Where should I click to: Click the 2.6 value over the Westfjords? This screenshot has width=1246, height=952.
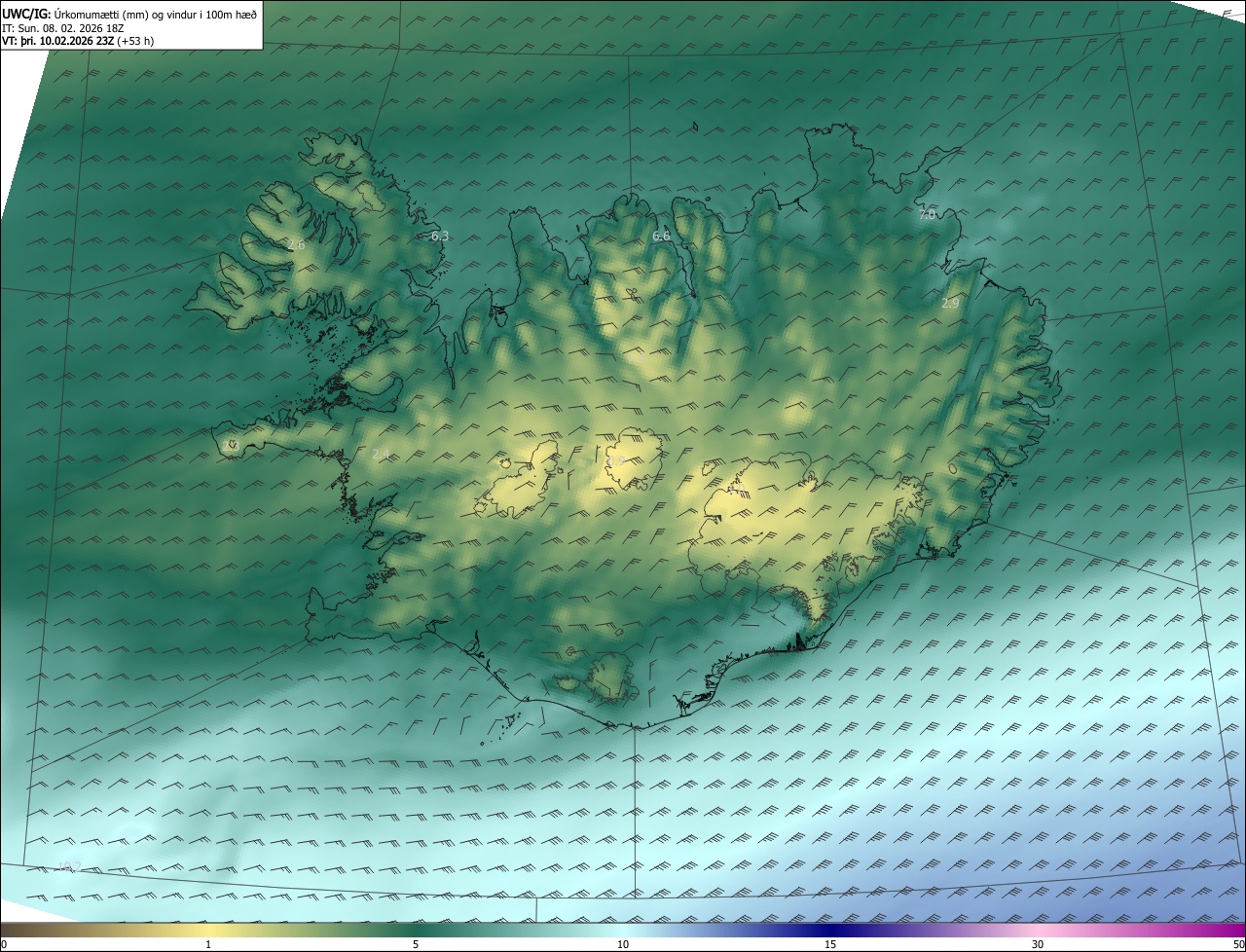[296, 244]
